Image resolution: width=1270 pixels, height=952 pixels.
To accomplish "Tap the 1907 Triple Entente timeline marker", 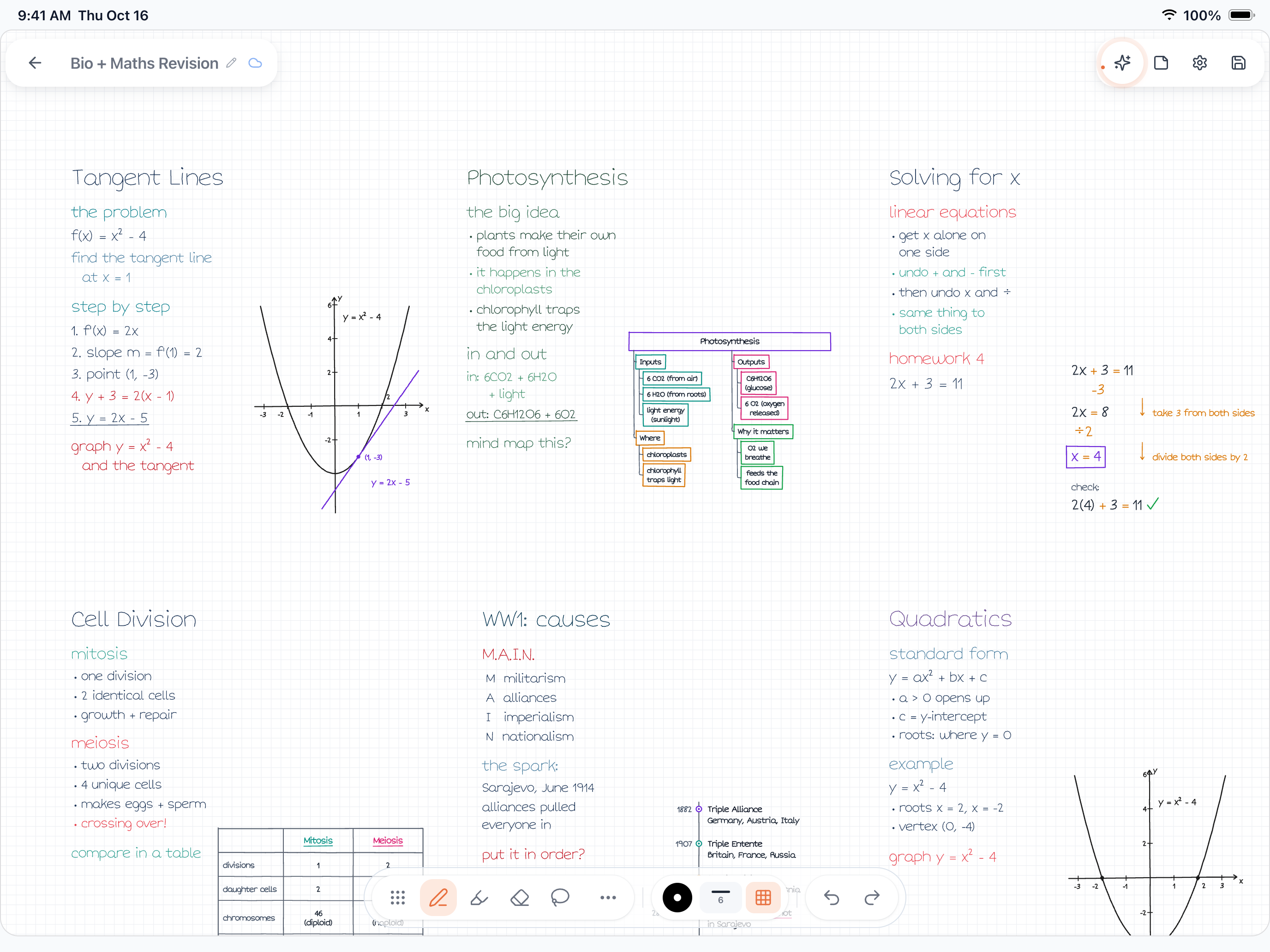I will (699, 844).
